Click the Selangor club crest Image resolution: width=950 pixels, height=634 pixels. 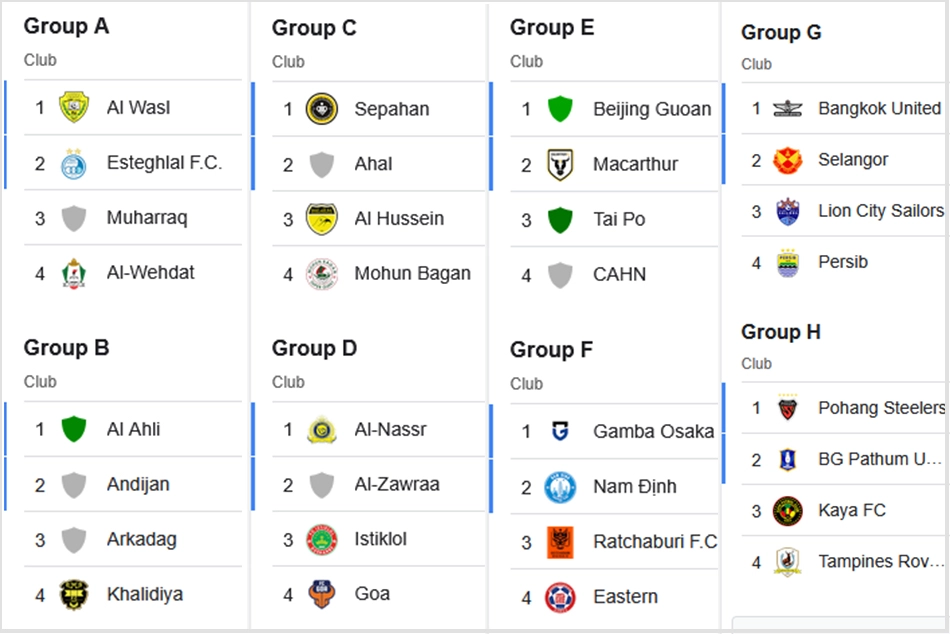point(787,160)
